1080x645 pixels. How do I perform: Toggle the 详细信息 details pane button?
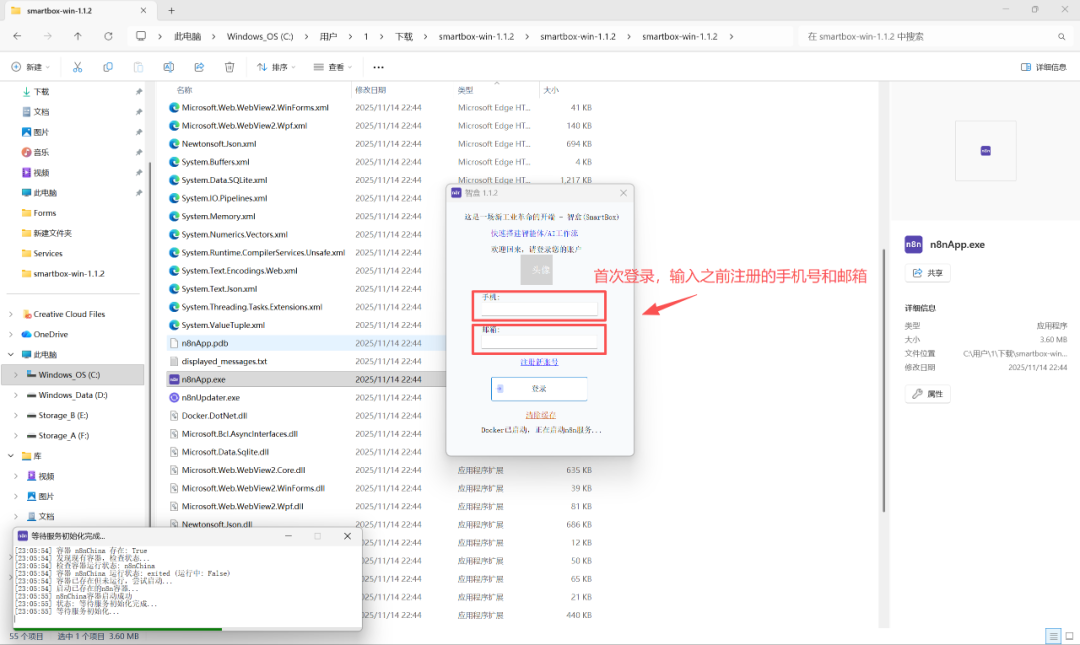(1043, 67)
